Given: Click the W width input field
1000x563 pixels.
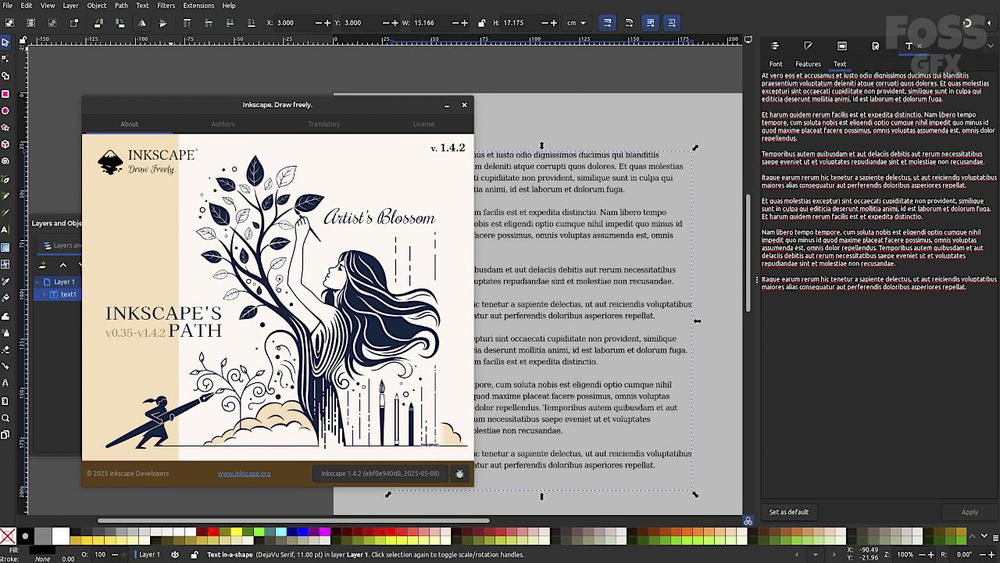Looking at the screenshot, I should point(429,23).
